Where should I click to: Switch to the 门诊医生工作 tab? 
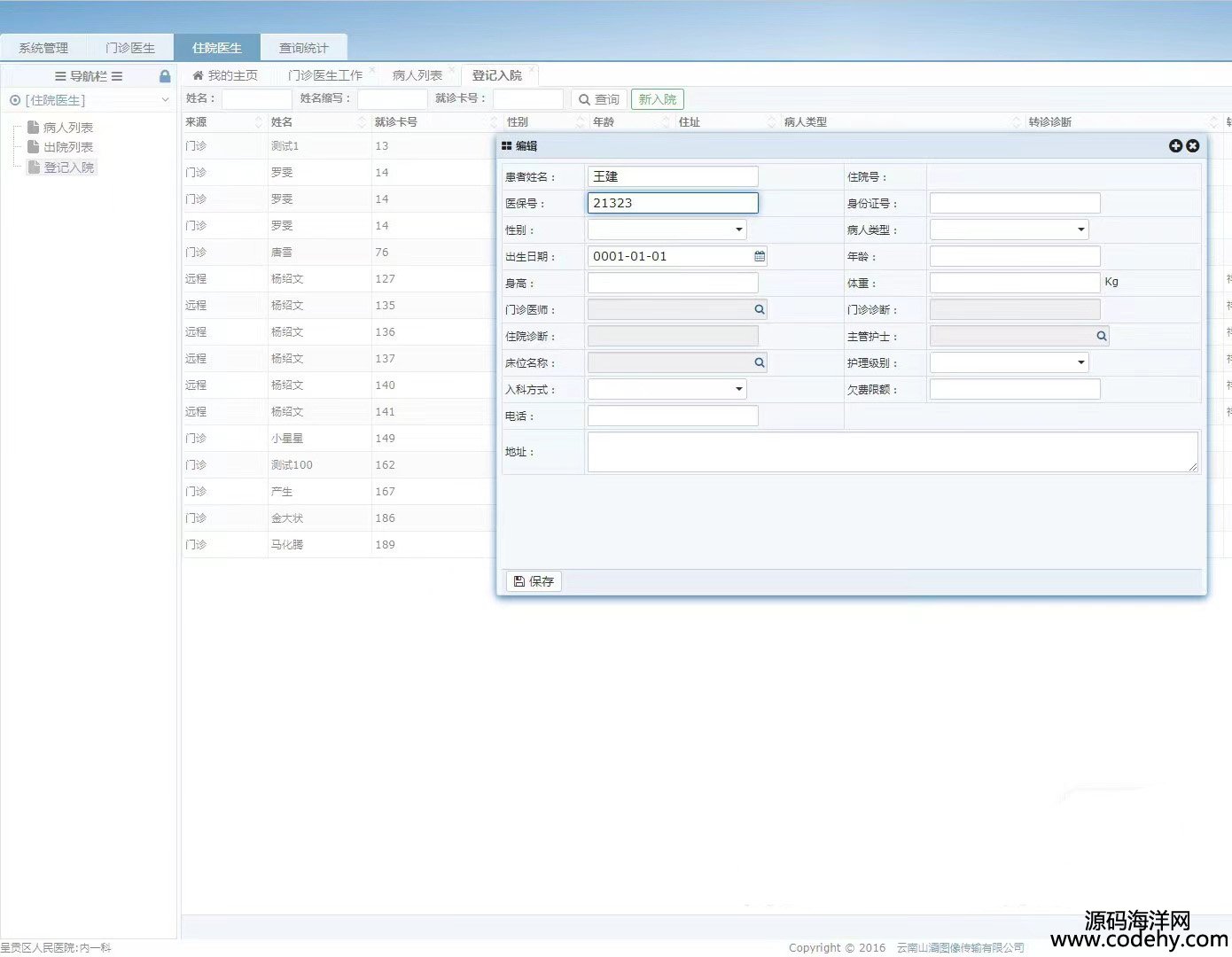(325, 75)
